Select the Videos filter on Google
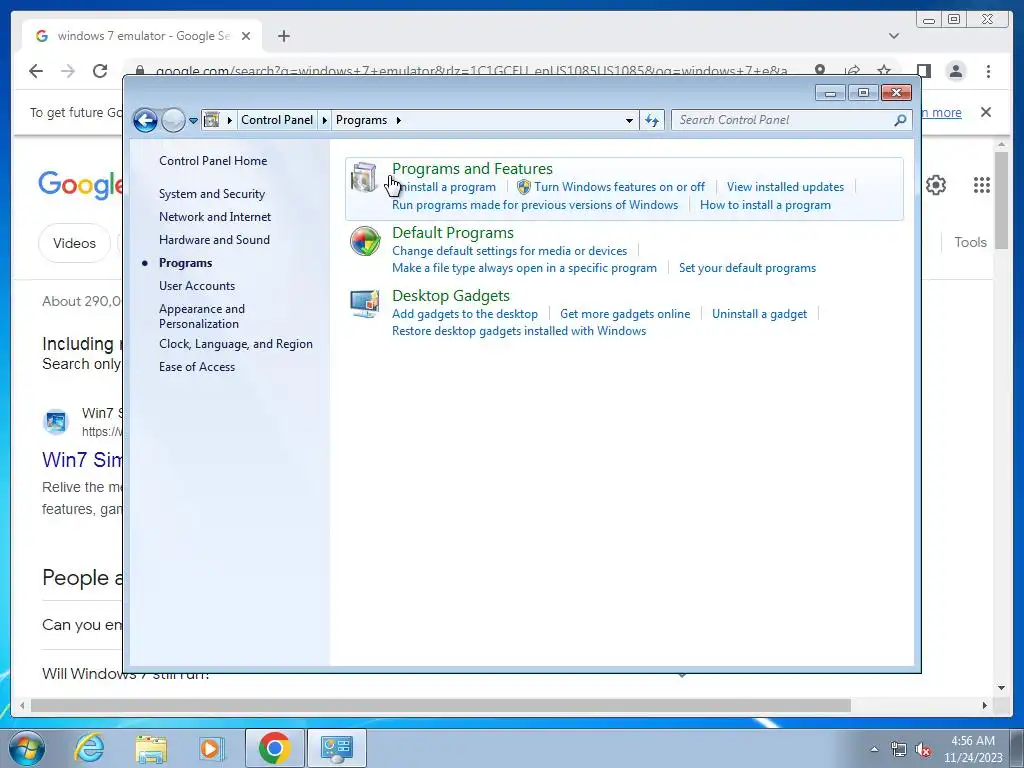 (74, 243)
